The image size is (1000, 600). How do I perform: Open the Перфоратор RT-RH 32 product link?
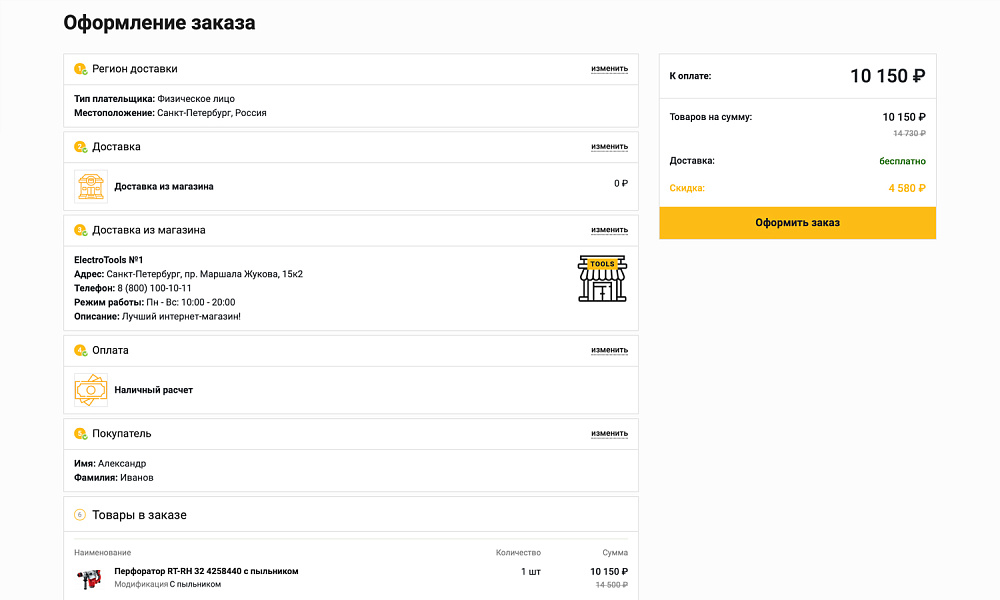(x=206, y=571)
